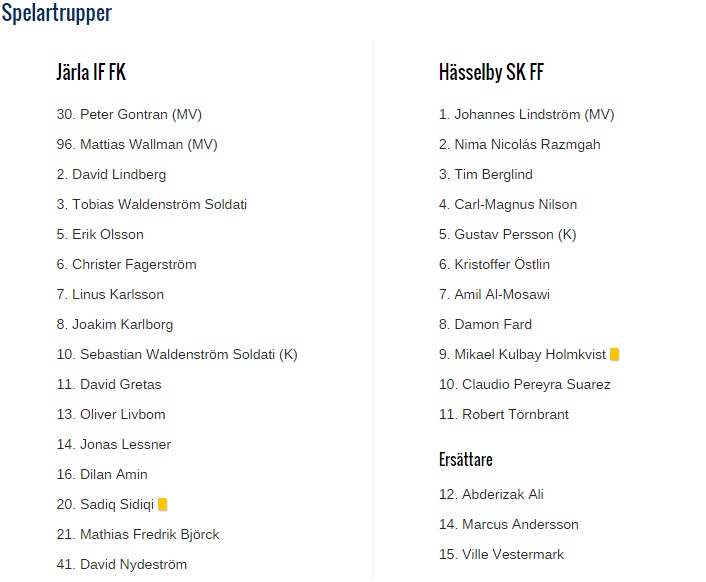
Task: Click yellow card icon beside Sadiq Sidiqi
Action: point(163,505)
